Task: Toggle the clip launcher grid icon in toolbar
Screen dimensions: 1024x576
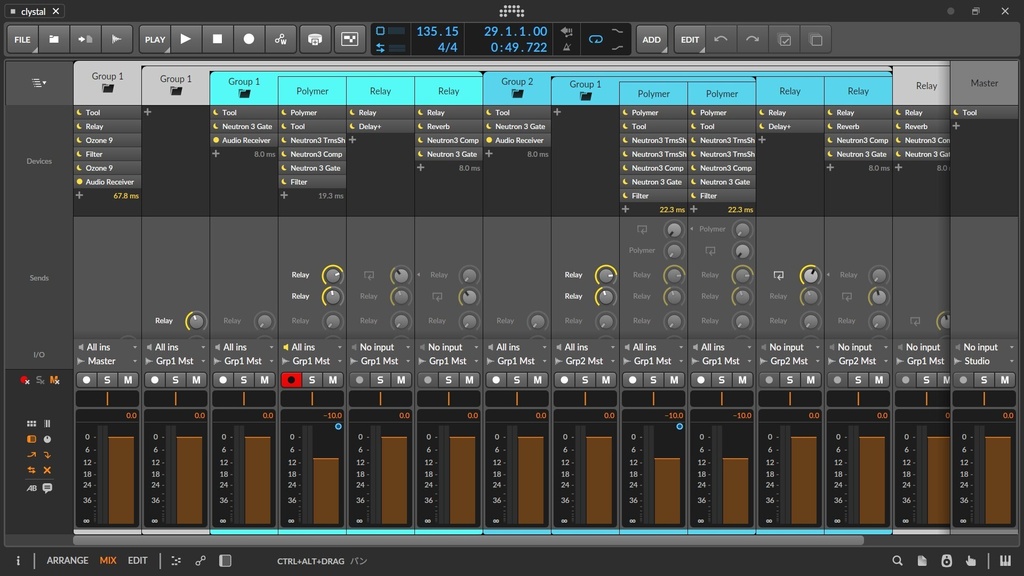Action: point(350,39)
